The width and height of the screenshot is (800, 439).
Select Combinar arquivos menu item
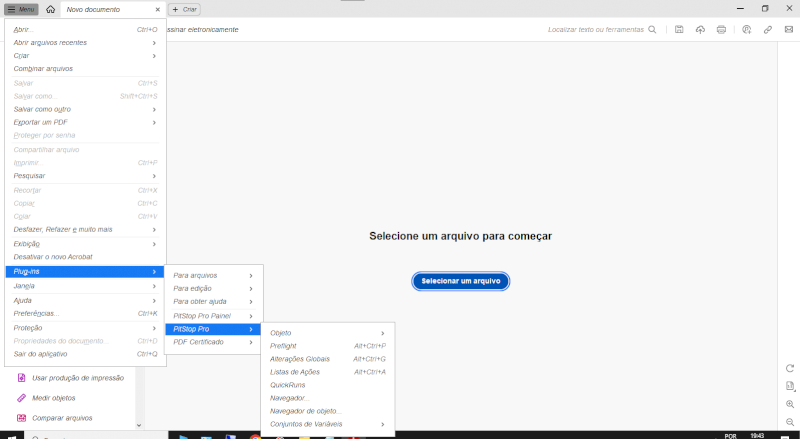click(x=85, y=68)
